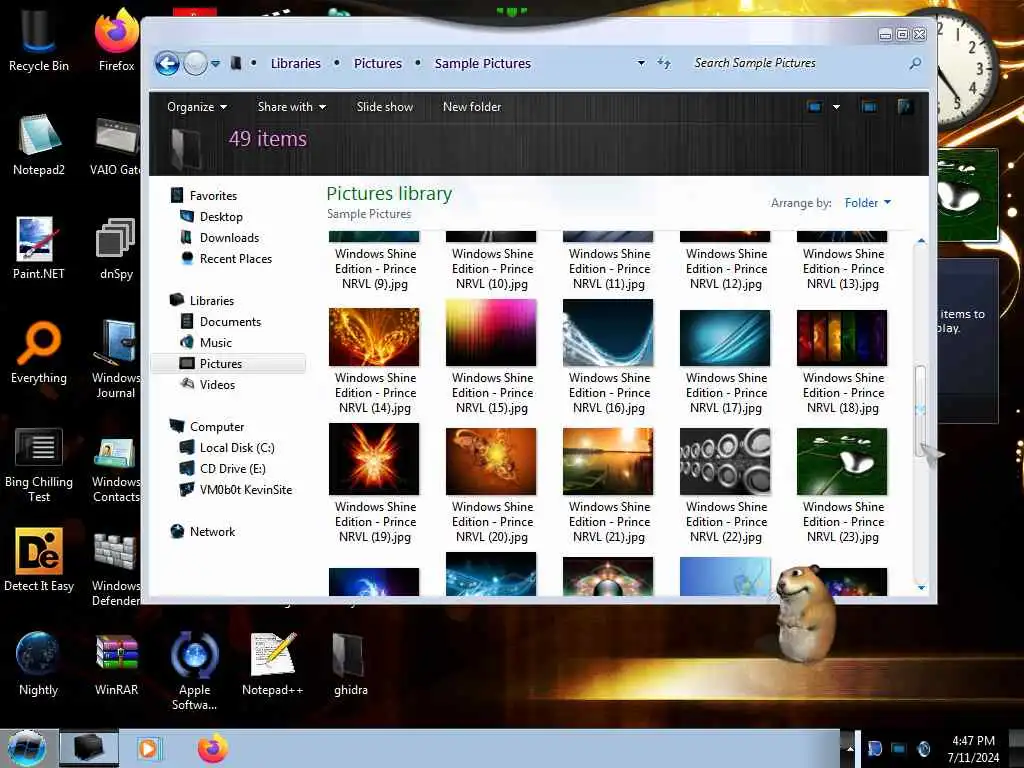Open the recent pages dropdown arrow
Image resolution: width=1024 pixels, height=768 pixels.
(x=216, y=64)
